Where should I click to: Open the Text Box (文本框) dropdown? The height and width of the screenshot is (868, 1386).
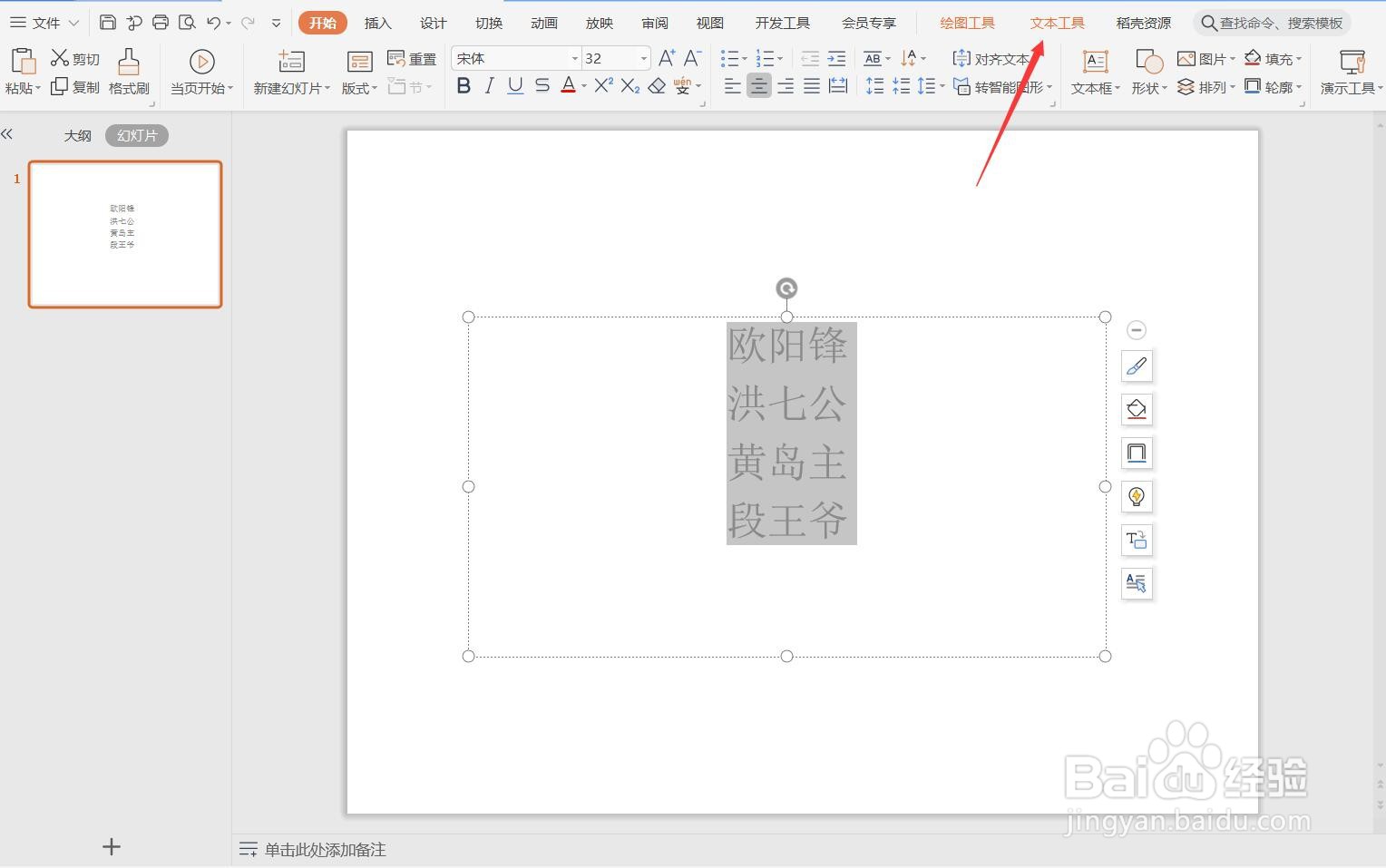[1096, 88]
